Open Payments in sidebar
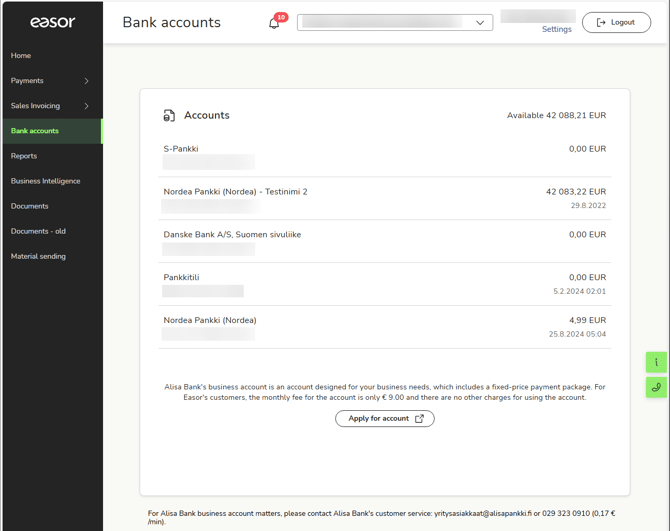 (53, 81)
